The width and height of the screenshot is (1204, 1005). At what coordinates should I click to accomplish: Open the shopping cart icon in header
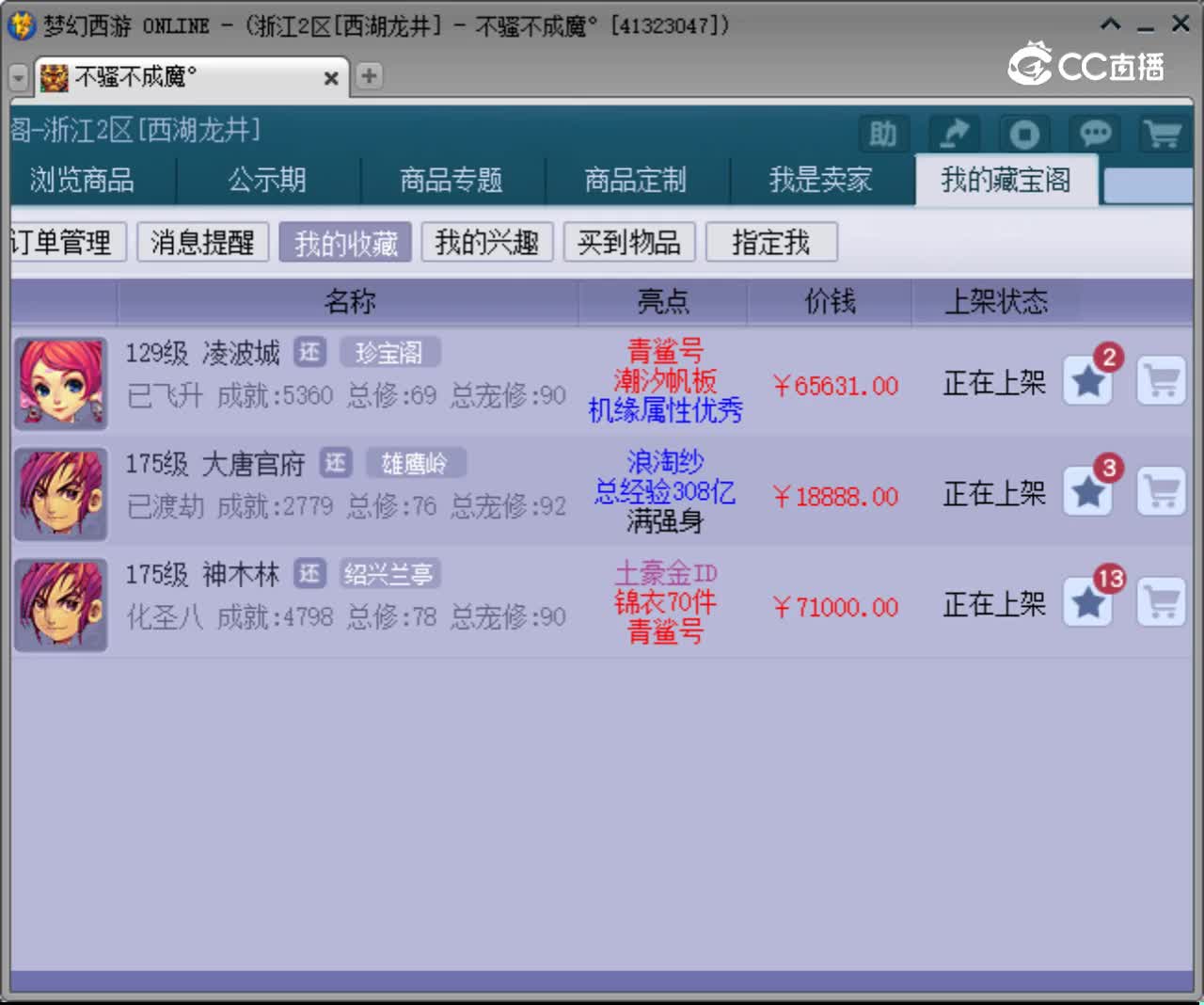[x=1163, y=134]
